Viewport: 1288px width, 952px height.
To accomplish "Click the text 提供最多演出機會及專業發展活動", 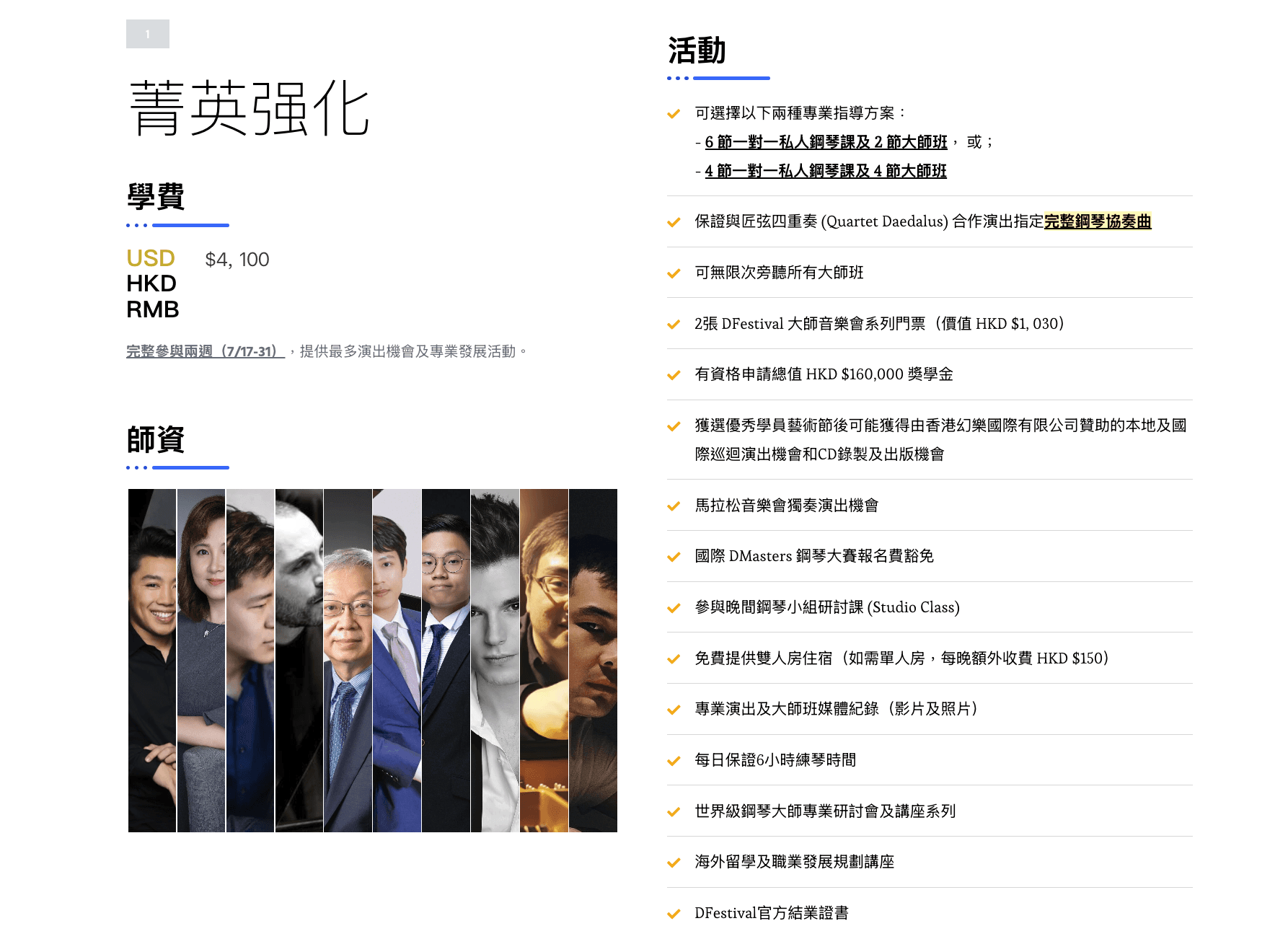I will (408, 351).
